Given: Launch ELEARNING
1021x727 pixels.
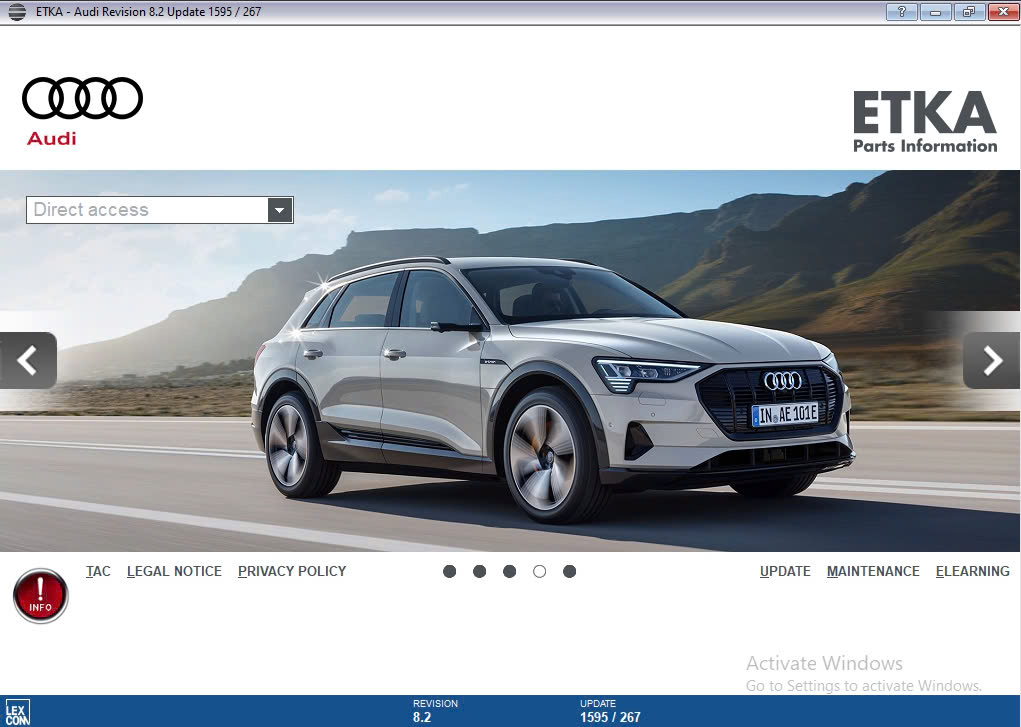Looking at the screenshot, I should [972, 571].
